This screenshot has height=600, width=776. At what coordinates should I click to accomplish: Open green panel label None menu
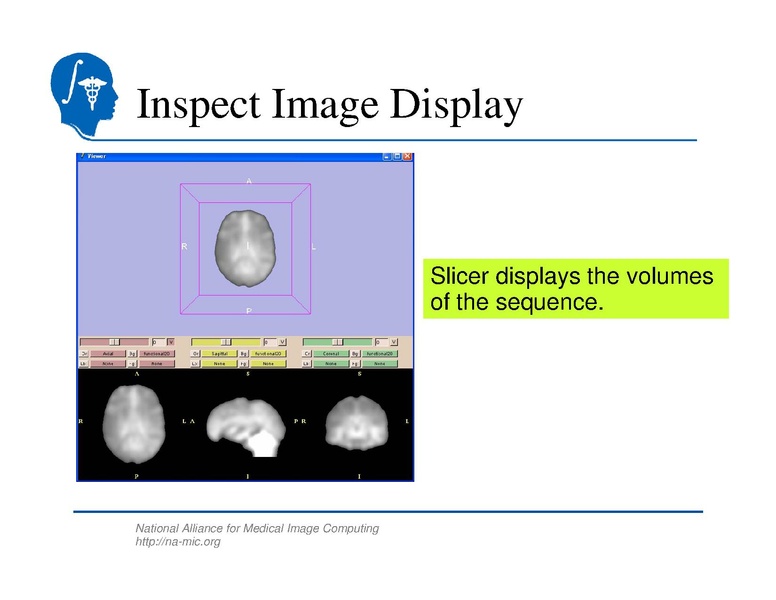tap(331, 363)
